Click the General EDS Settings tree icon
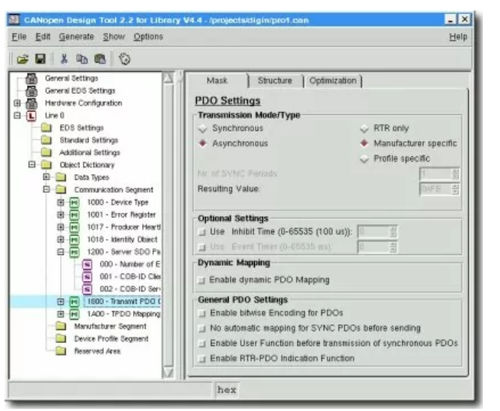The width and height of the screenshot is (500, 411). 31,91
